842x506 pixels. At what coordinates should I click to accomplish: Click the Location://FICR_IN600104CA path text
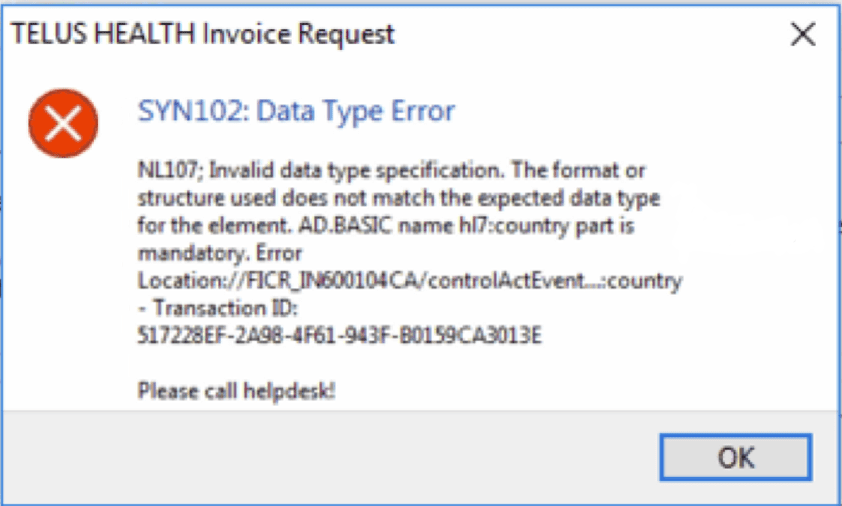(280, 281)
